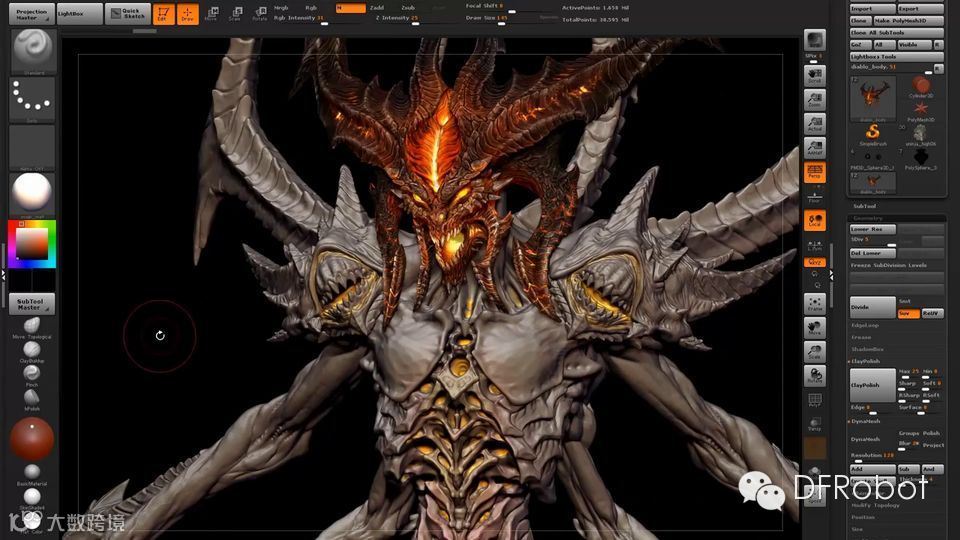The width and height of the screenshot is (960, 540).
Task: Select the Move Topological brush
Action: point(32,328)
